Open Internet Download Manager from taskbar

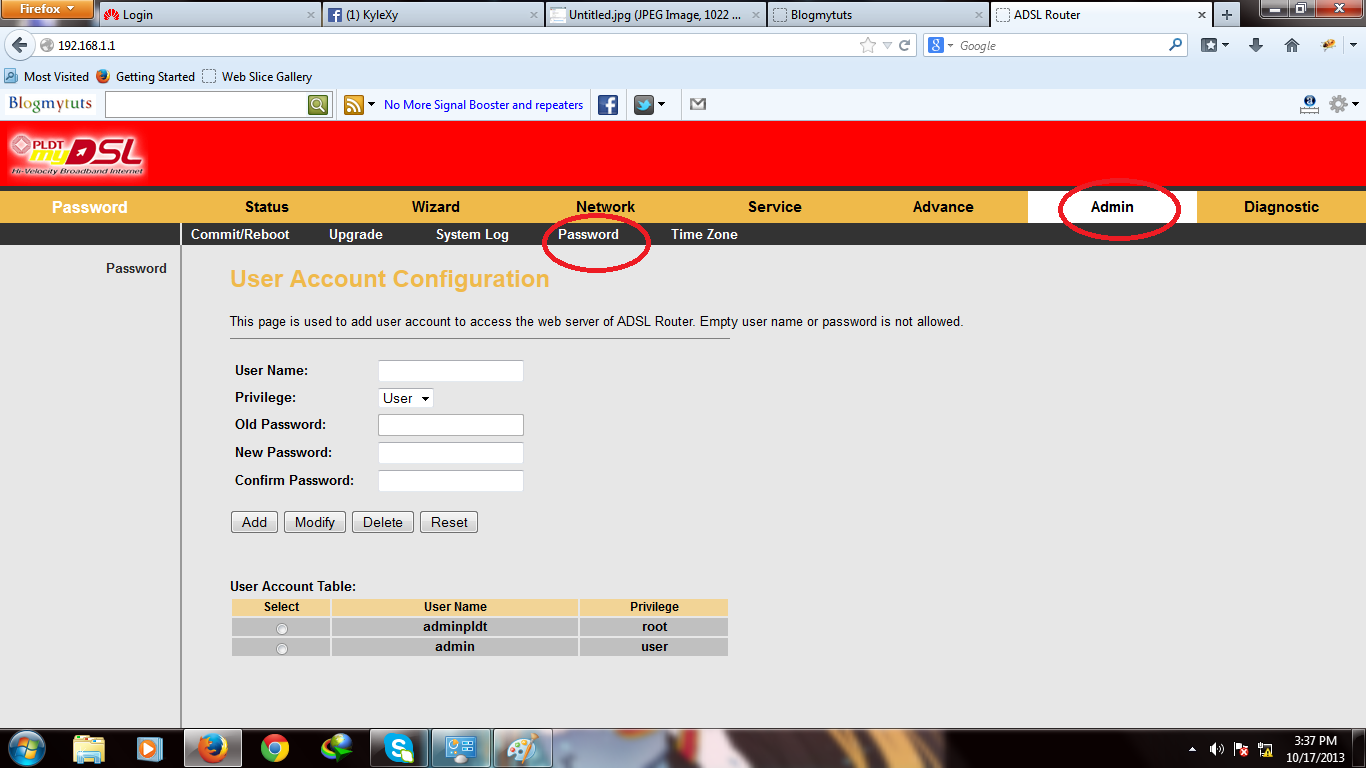coord(337,748)
